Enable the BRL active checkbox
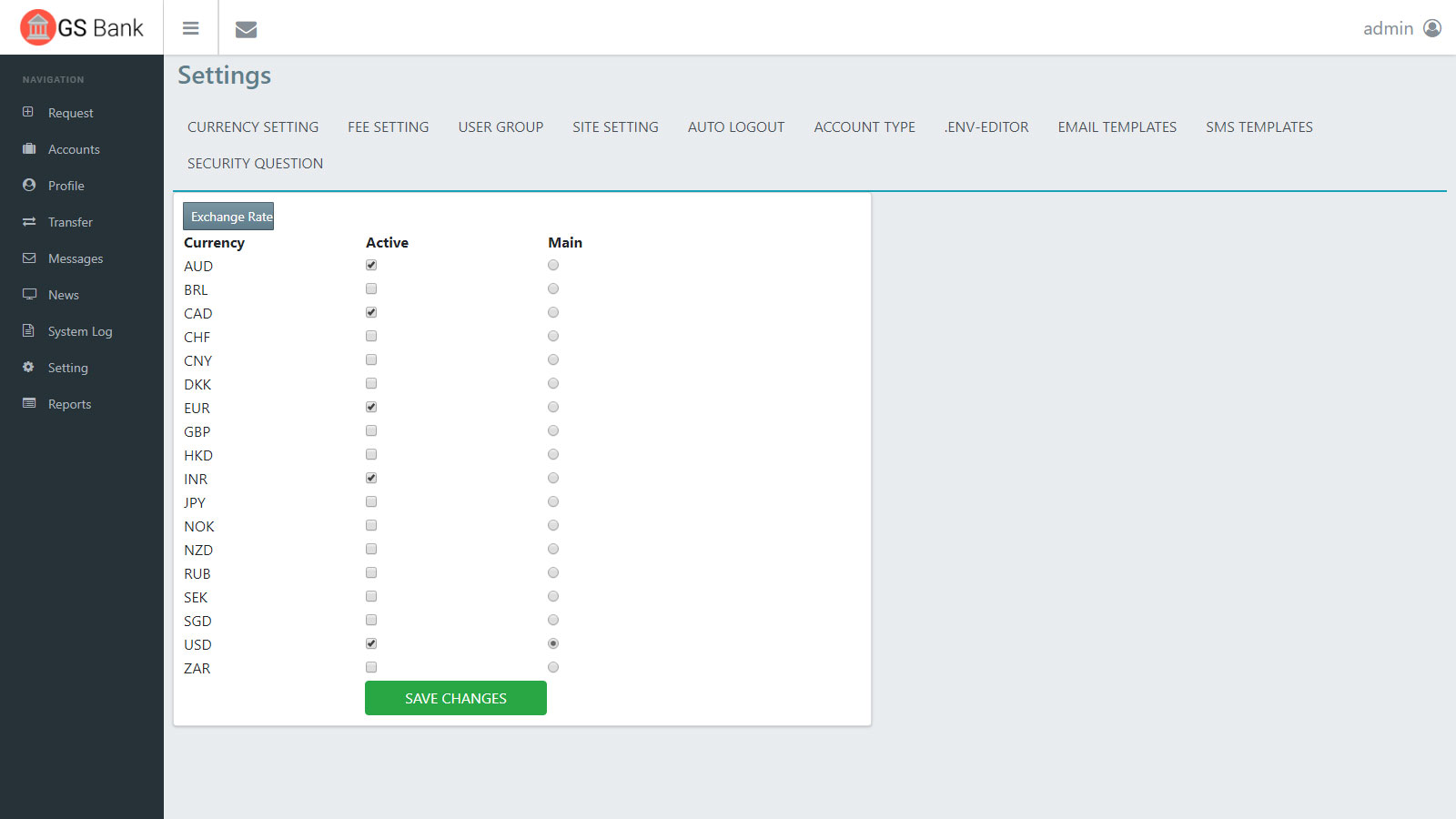Screen dimensions: 1456x819 tap(371, 289)
